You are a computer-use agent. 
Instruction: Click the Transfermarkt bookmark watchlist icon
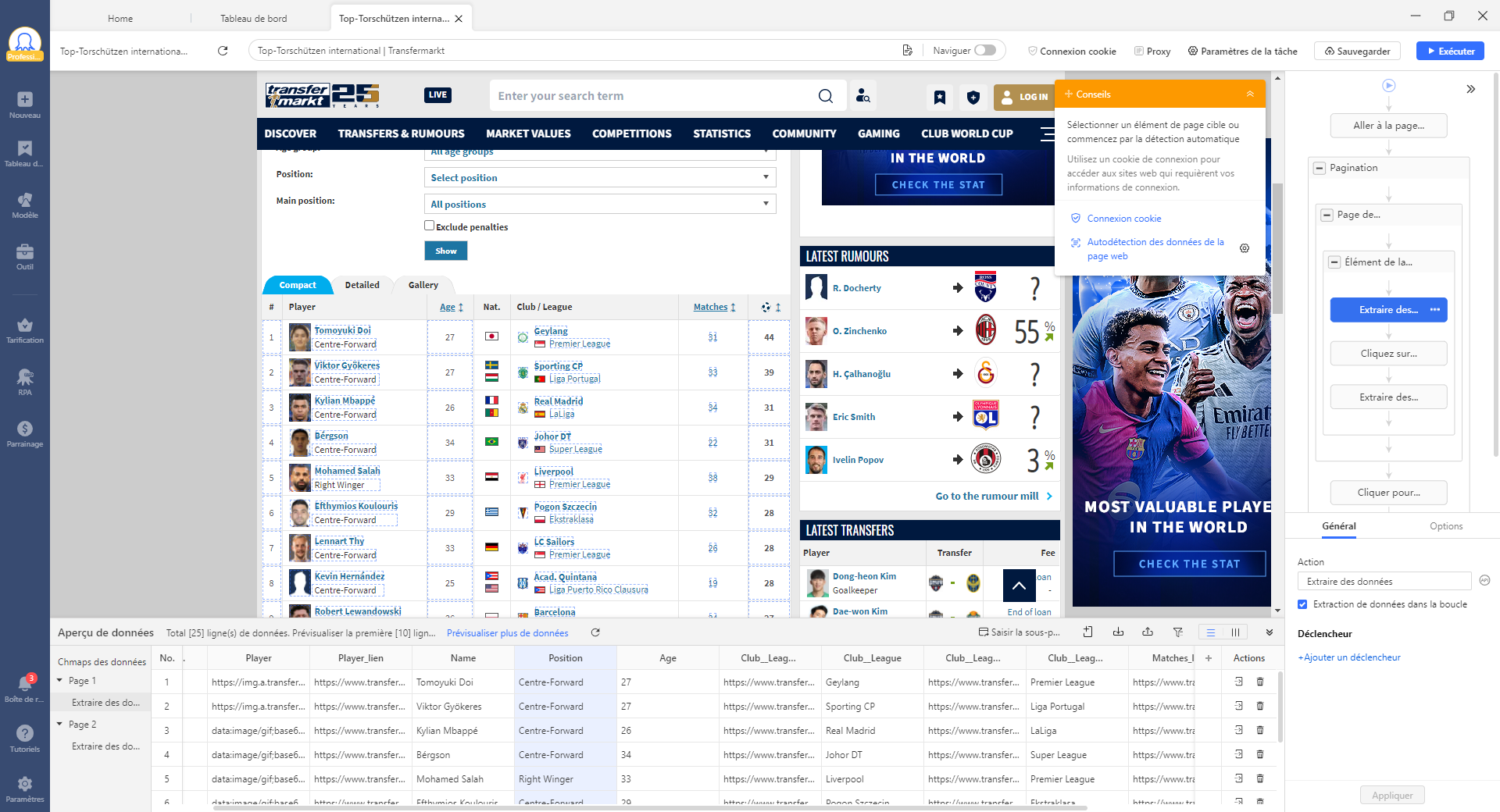[940, 97]
